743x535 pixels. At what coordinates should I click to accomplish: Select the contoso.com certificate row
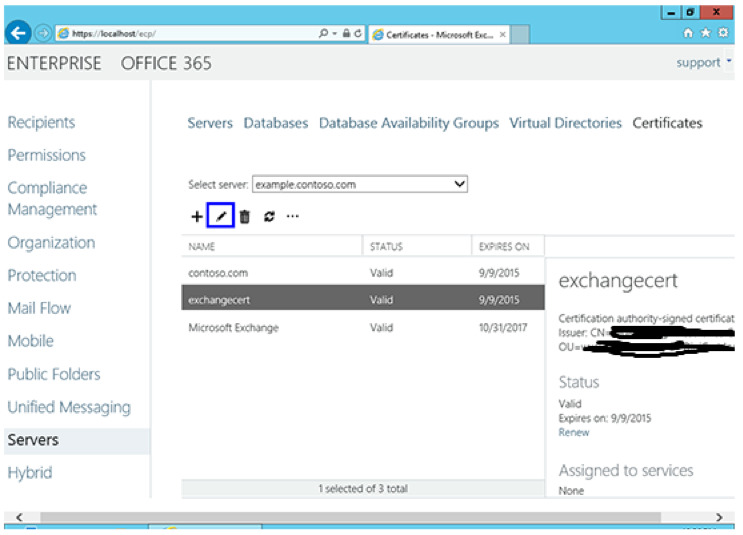click(x=362, y=273)
